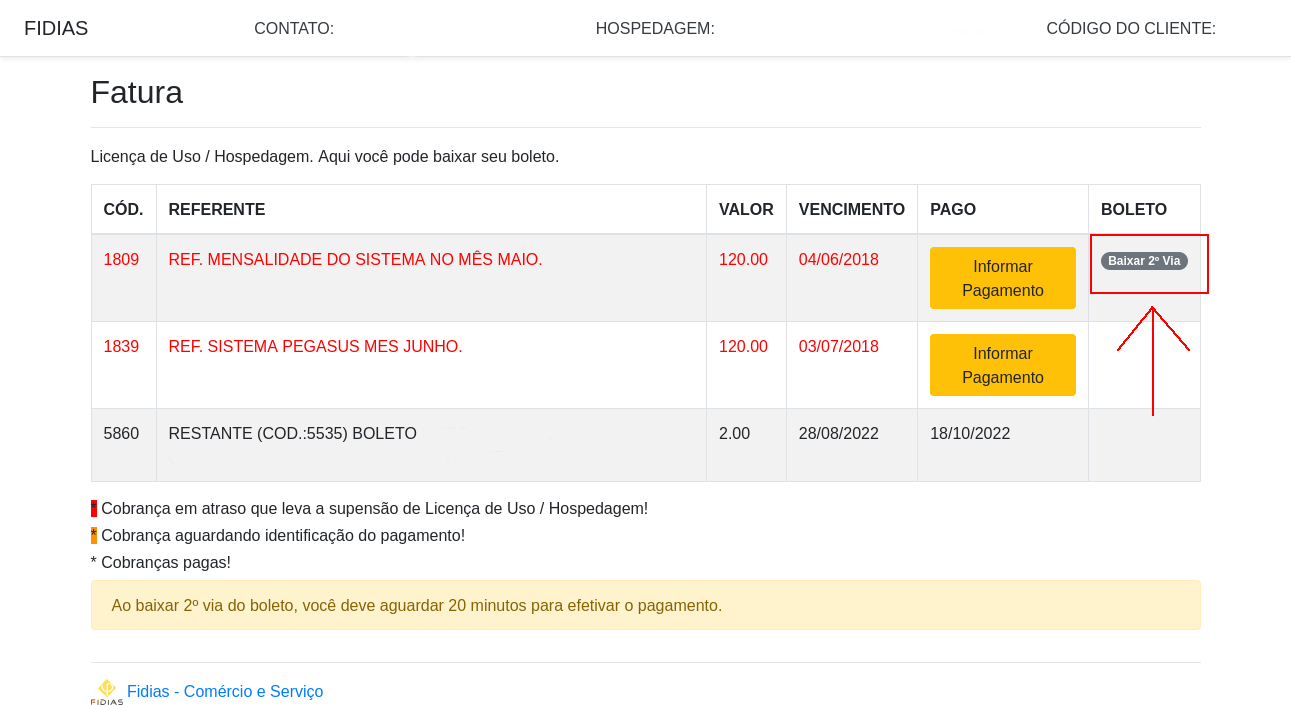Viewport: 1291px width, 705px height.
Task: Click Informar Pagamento for invoice 1809
Action: tap(1002, 277)
